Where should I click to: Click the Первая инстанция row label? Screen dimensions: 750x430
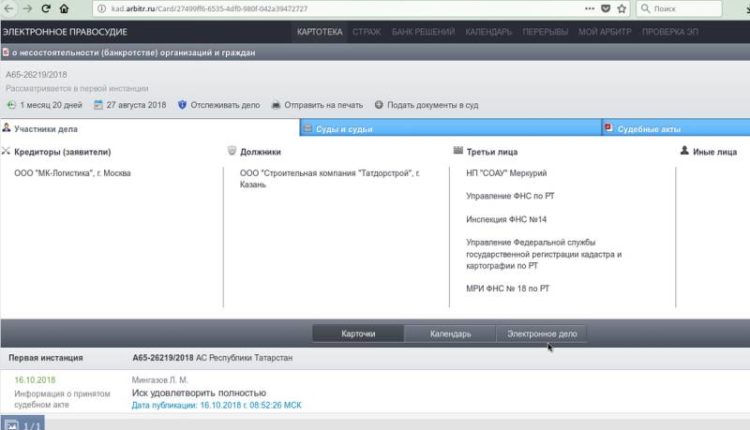[x=45, y=358]
